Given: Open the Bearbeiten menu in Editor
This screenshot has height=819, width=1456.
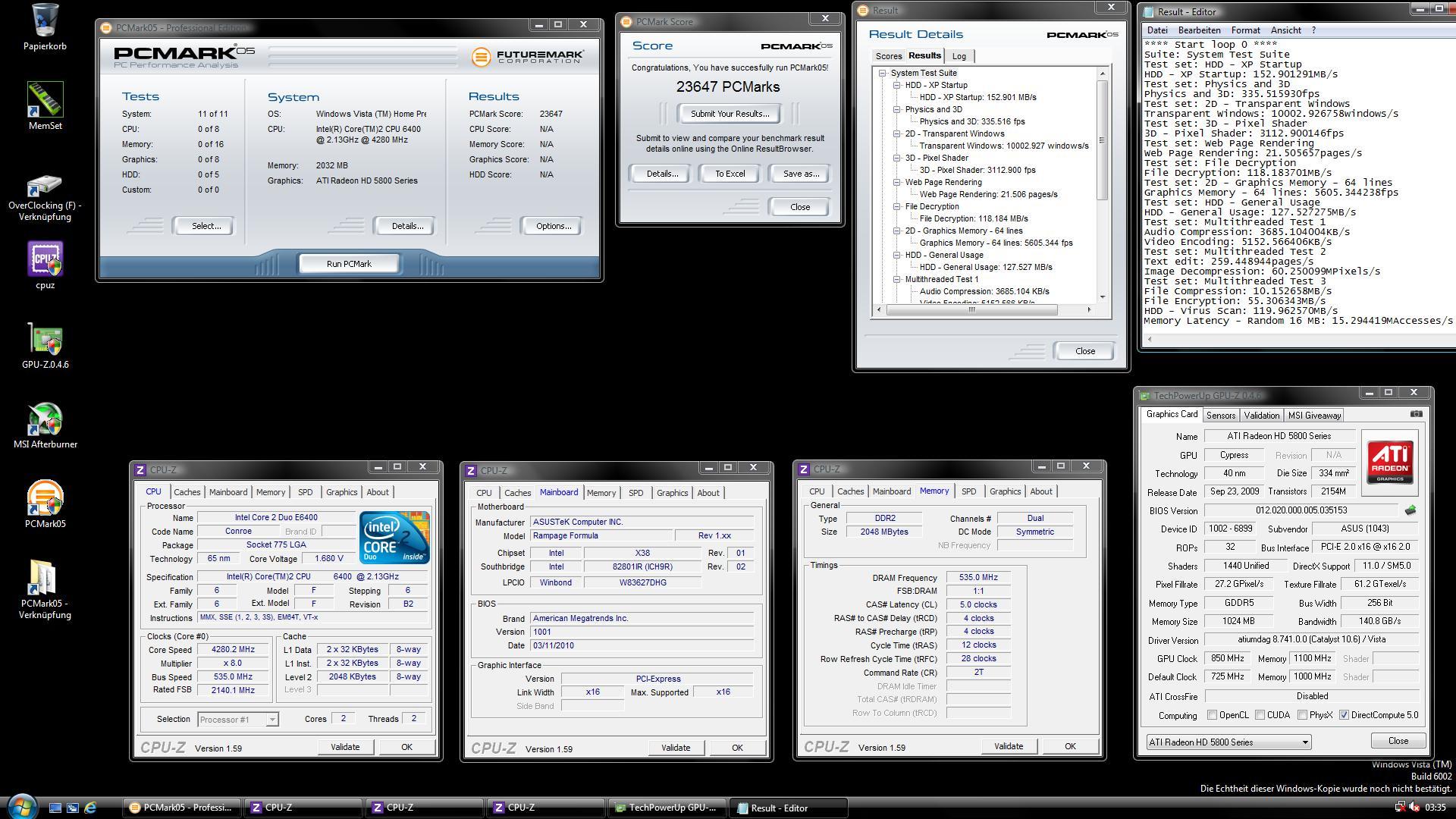Looking at the screenshot, I should tap(1199, 30).
